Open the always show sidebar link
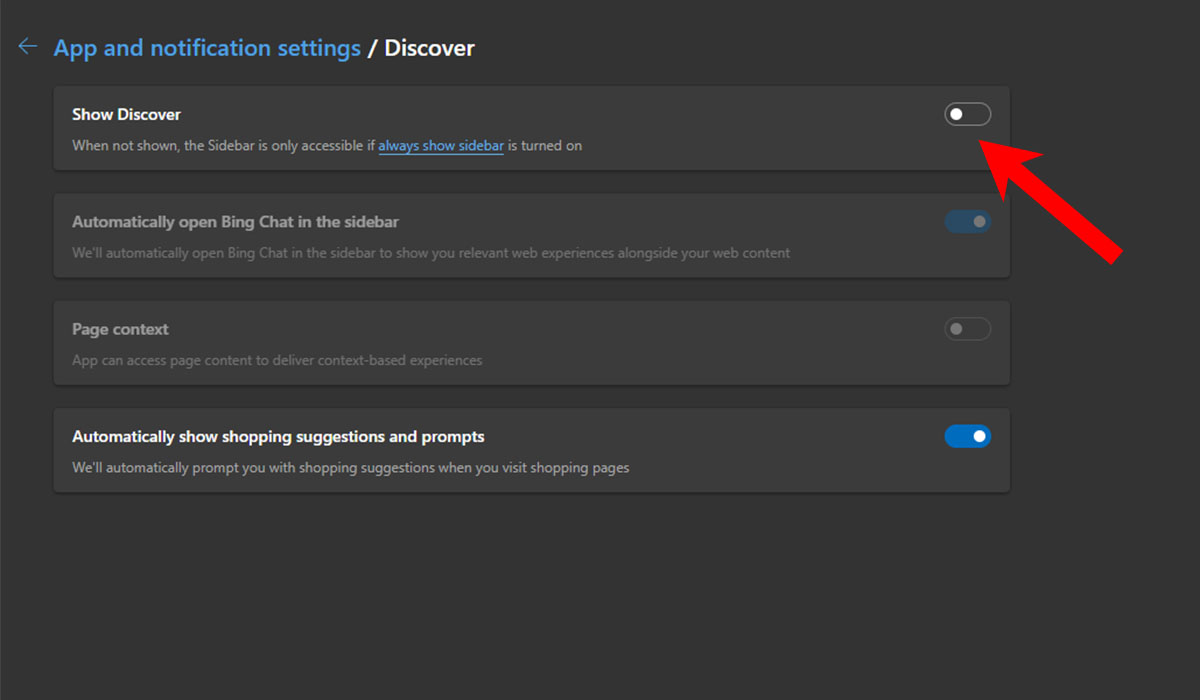This screenshot has width=1200, height=700. [x=441, y=146]
